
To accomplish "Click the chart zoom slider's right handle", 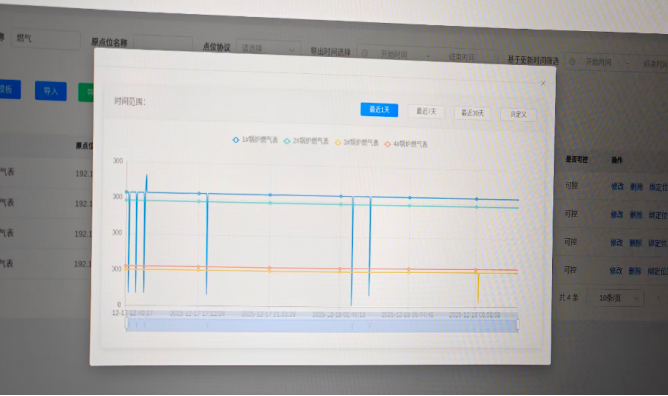I will 518,324.
